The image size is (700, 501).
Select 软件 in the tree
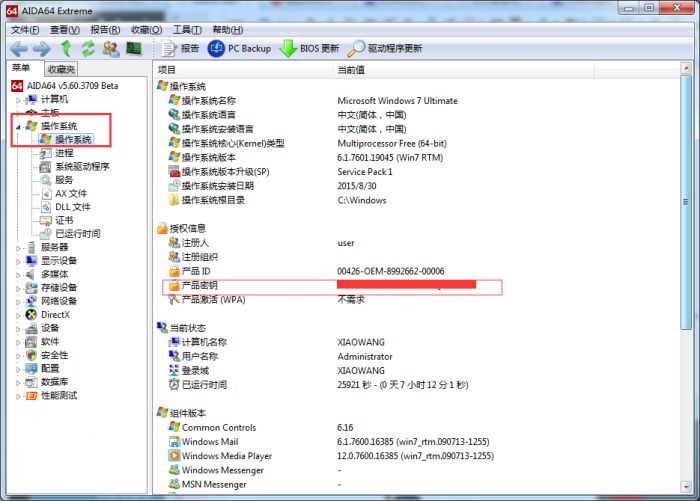(50, 342)
